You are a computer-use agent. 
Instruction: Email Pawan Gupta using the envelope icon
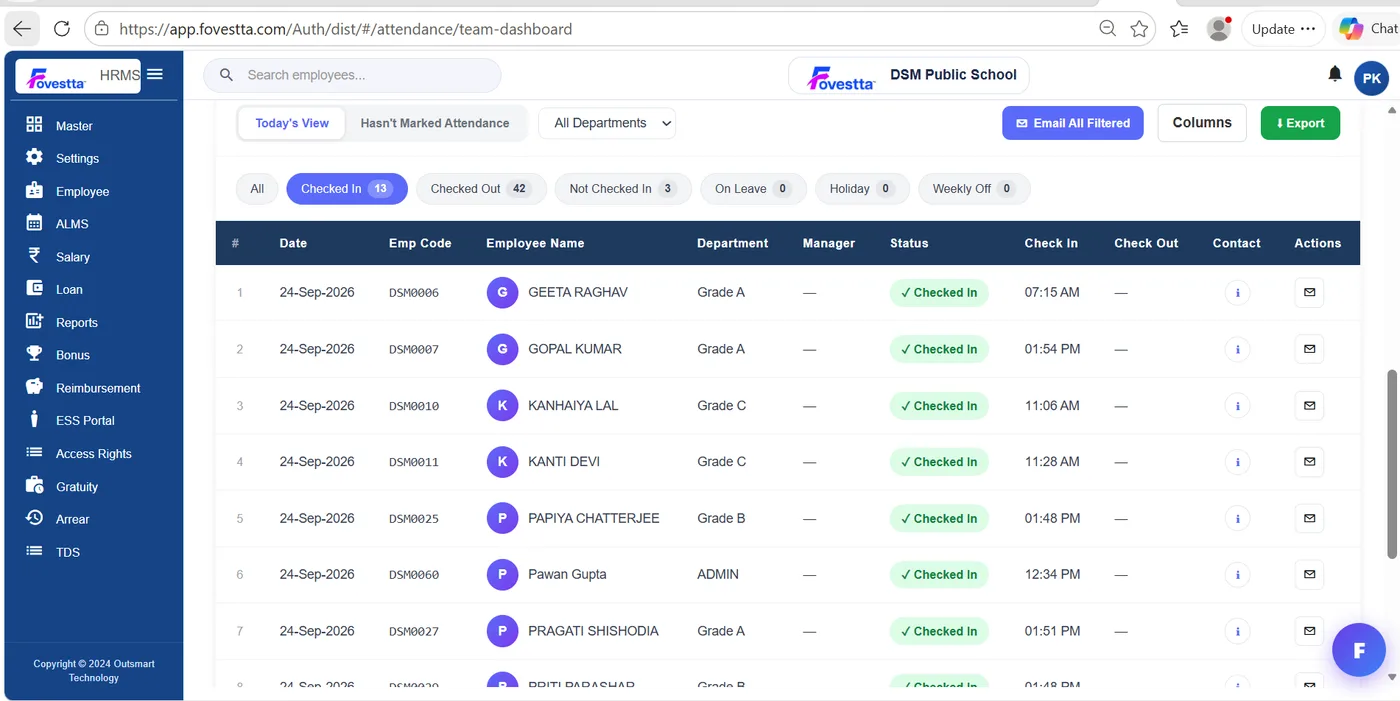pos(1309,575)
